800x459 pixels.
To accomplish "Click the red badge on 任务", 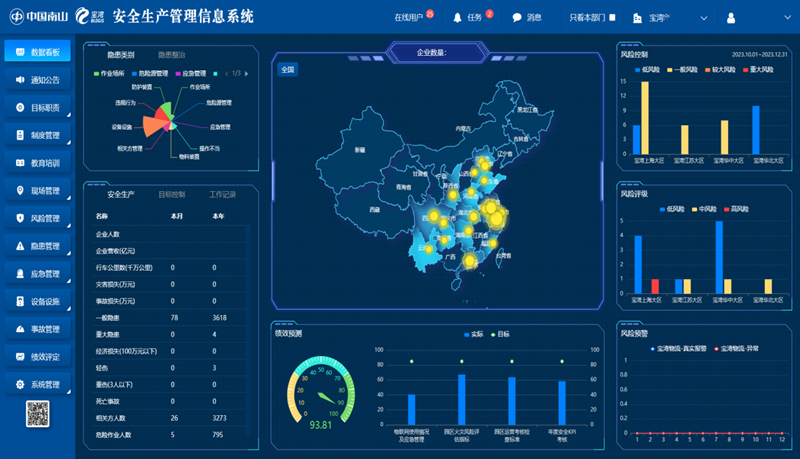I will pos(489,14).
